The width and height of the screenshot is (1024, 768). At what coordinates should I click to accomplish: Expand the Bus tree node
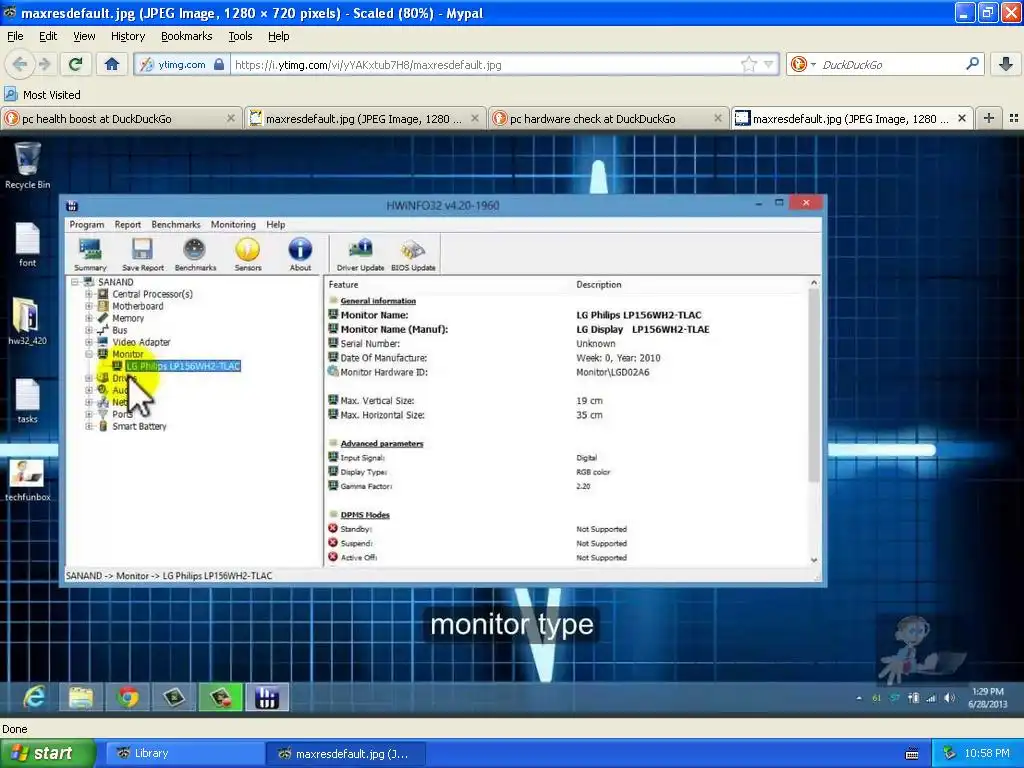pos(89,330)
